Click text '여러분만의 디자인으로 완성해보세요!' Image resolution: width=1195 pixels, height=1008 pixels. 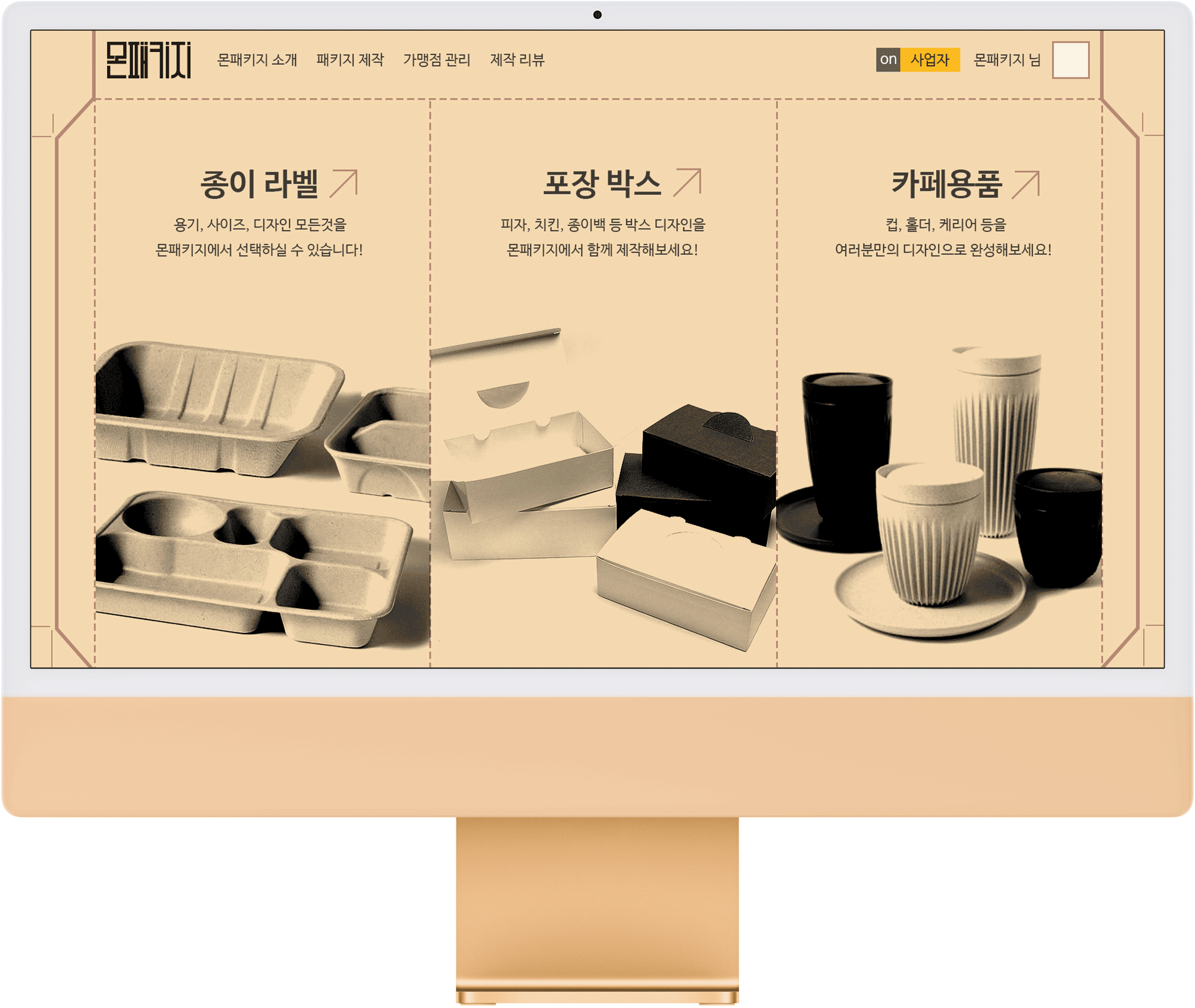click(943, 250)
